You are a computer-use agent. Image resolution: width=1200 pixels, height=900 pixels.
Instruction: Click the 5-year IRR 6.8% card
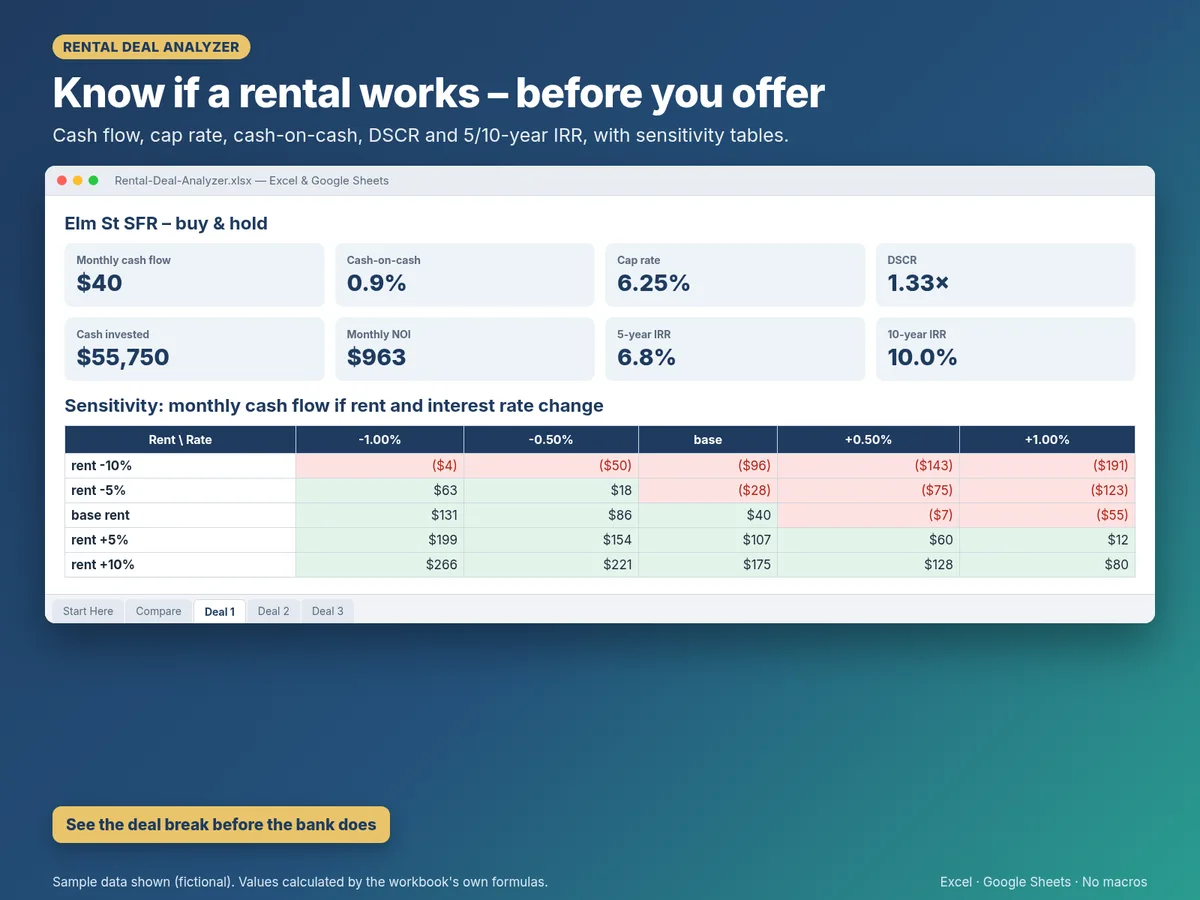tap(735, 349)
